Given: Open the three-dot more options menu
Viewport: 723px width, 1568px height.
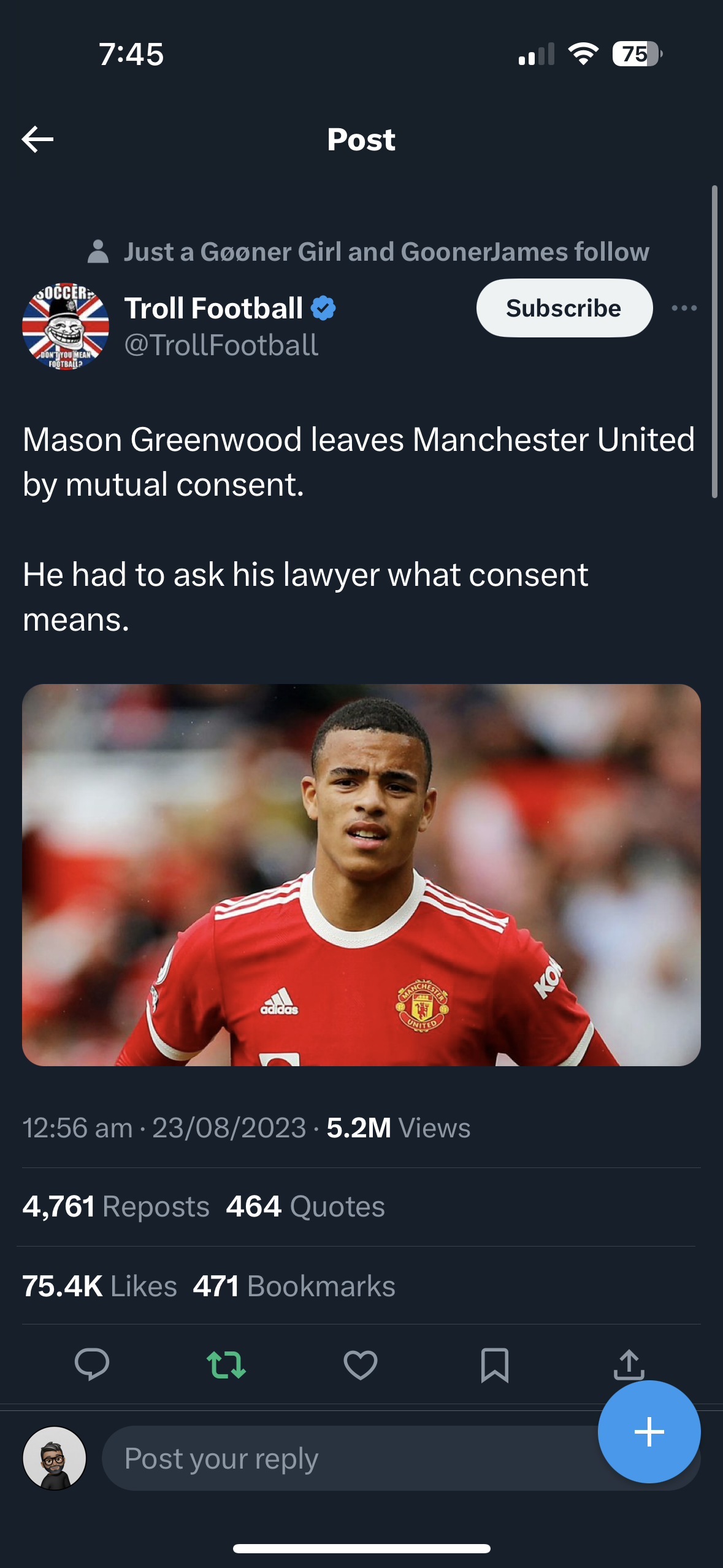Looking at the screenshot, I should click(x=684, y=308).
